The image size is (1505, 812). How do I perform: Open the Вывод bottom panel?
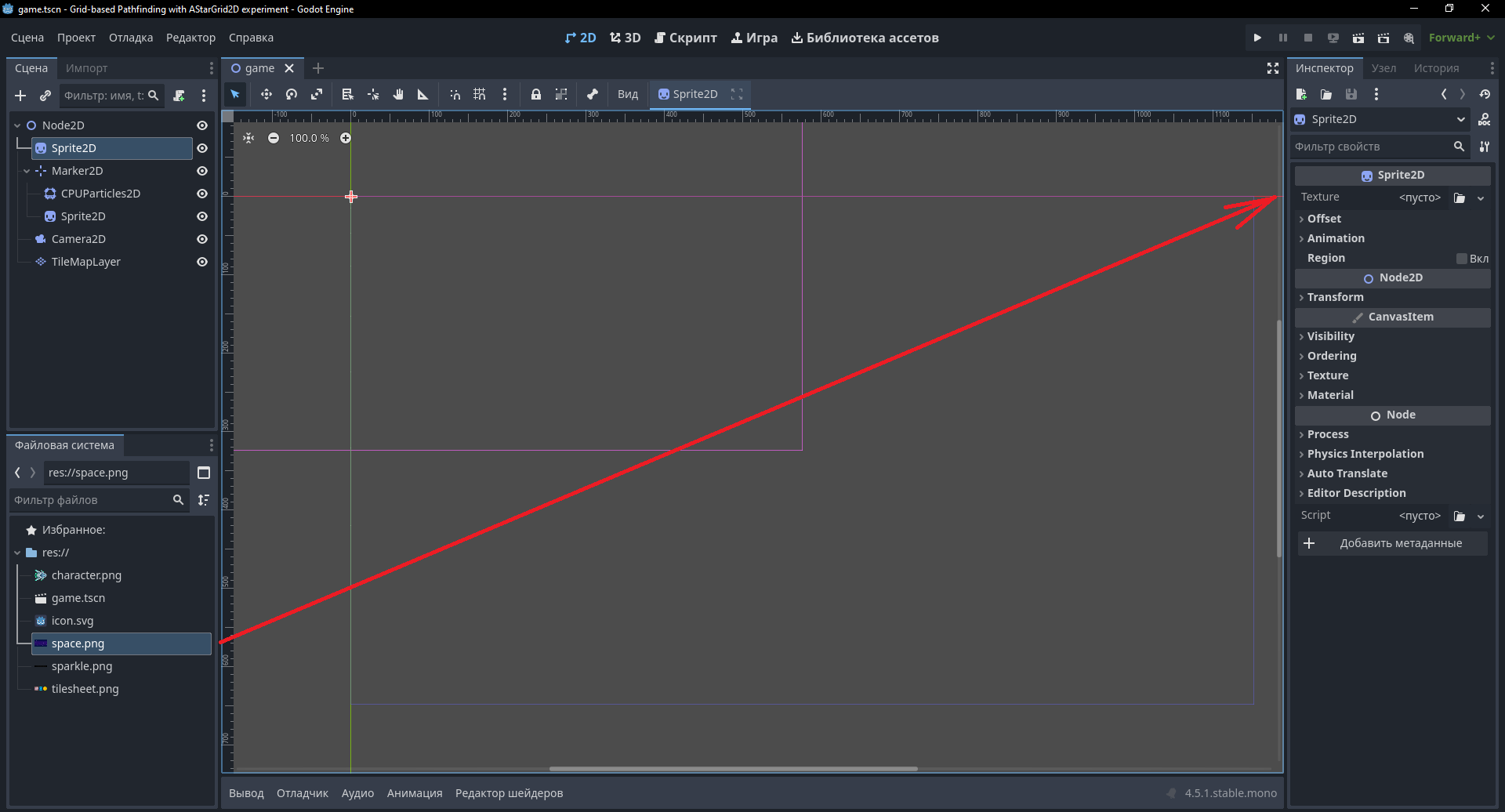tap(246, 793)
